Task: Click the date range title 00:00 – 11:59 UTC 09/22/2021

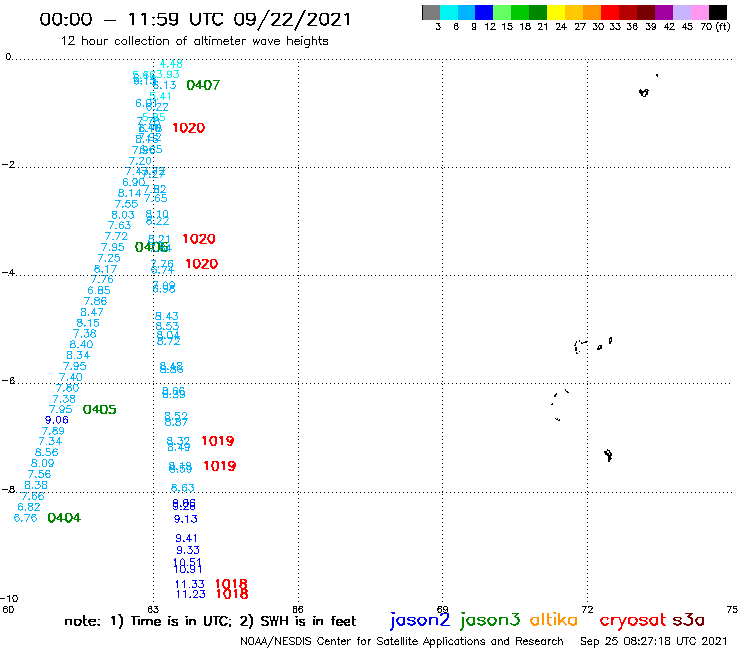Action: coord(195,19)
